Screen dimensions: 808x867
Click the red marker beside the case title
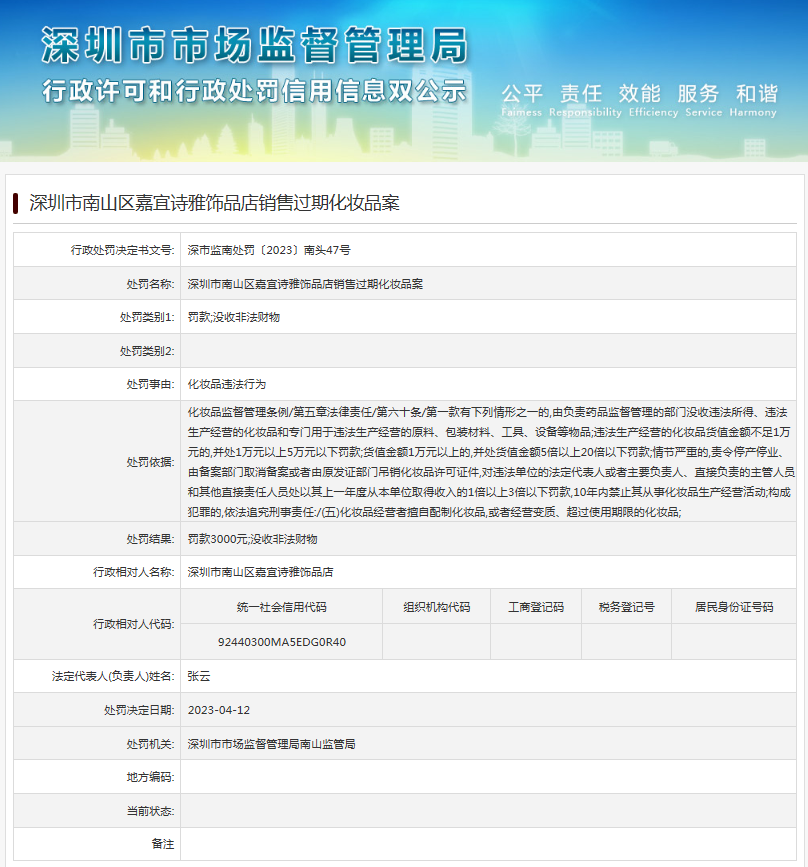click(x=16, y=201)
